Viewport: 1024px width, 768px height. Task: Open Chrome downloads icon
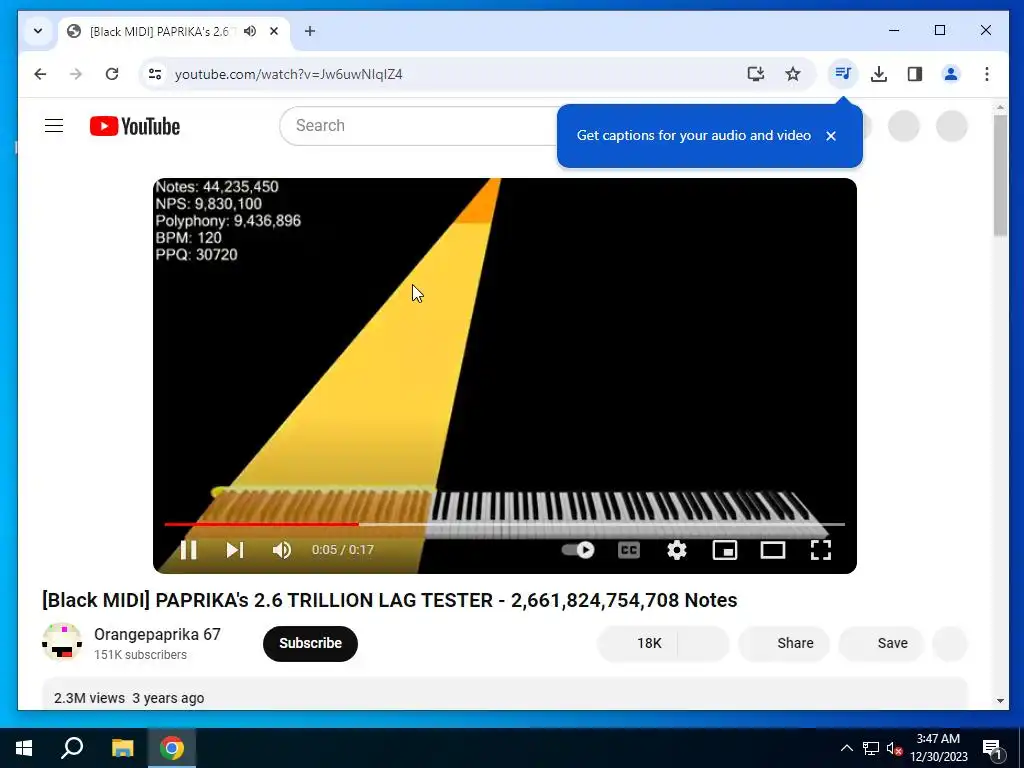coord(879,74)
